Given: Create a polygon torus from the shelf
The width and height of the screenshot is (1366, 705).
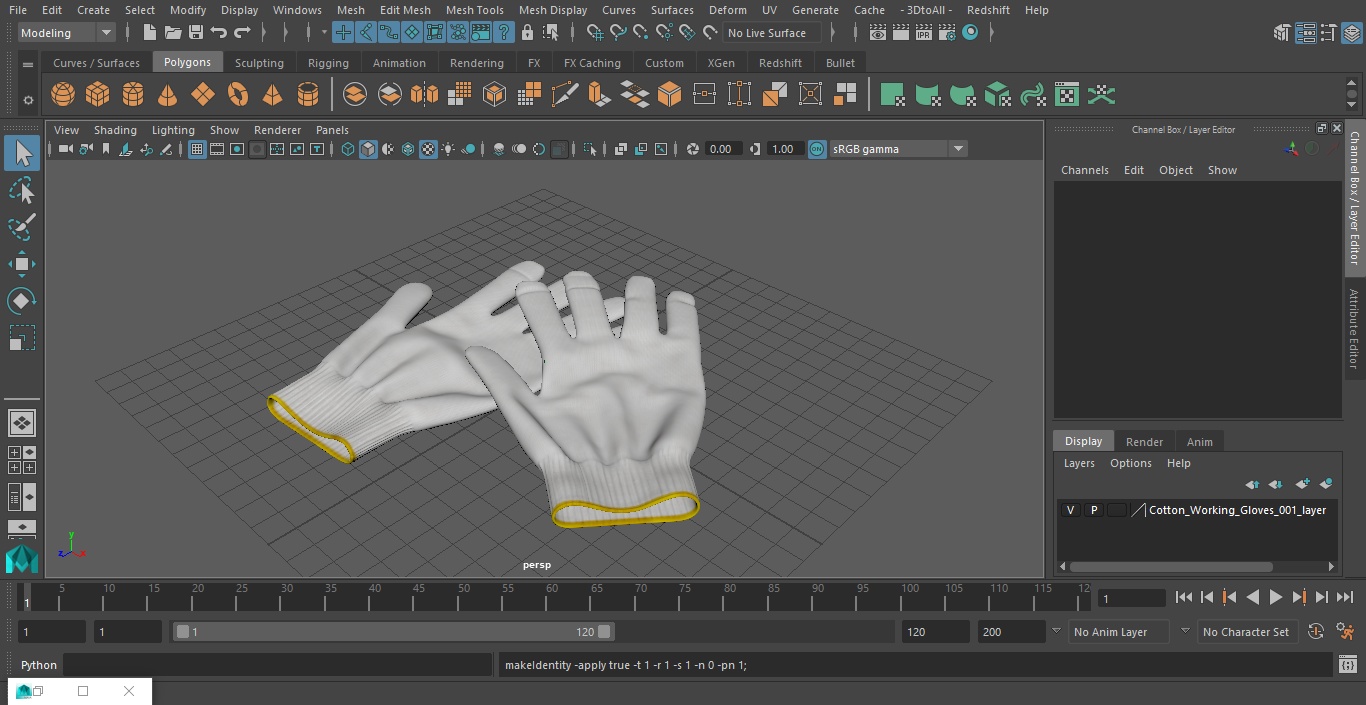Looking at the screenshot, I should click(238, 95).
